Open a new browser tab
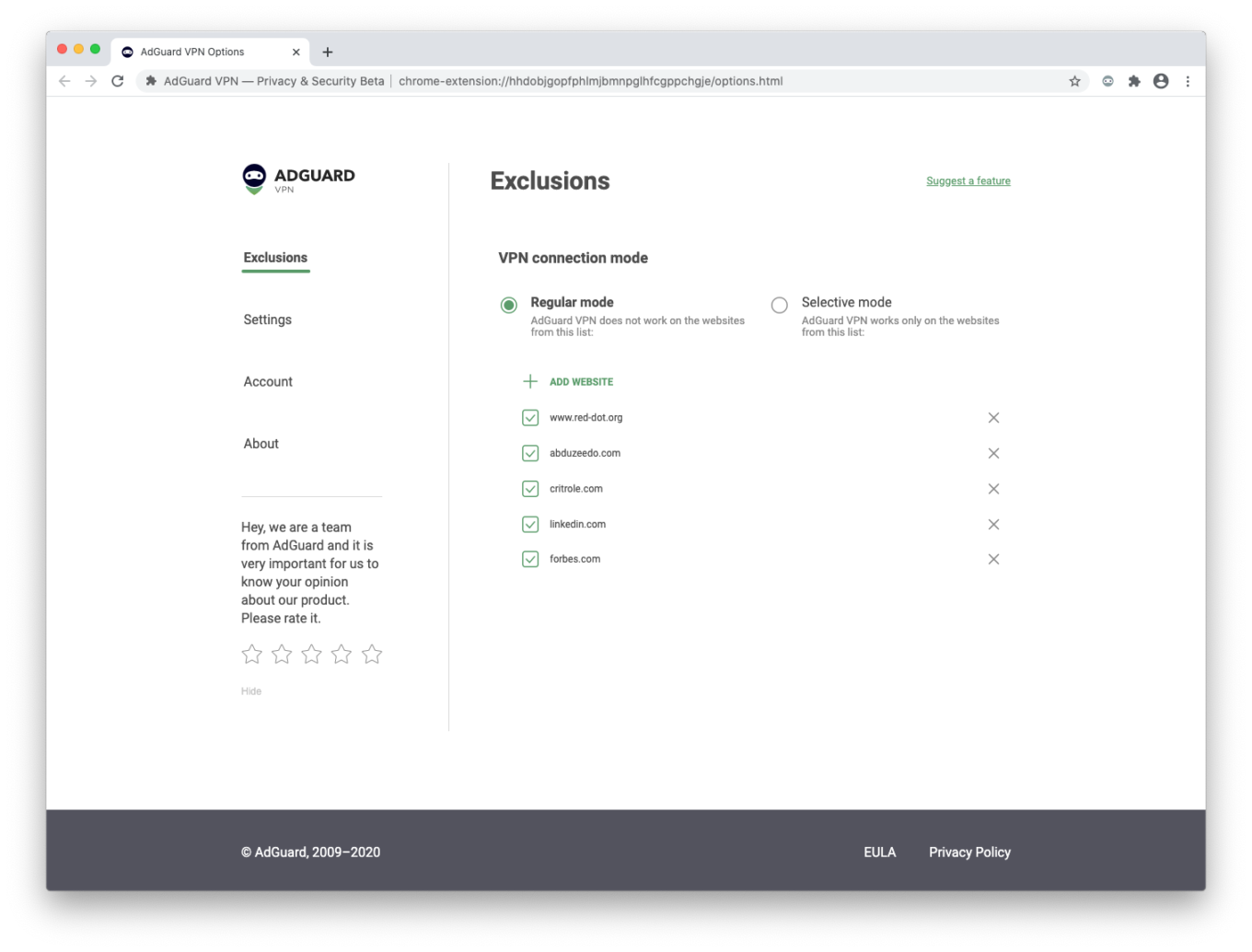The width and height of the screenshot is (1252, 952). click(328, 52)
